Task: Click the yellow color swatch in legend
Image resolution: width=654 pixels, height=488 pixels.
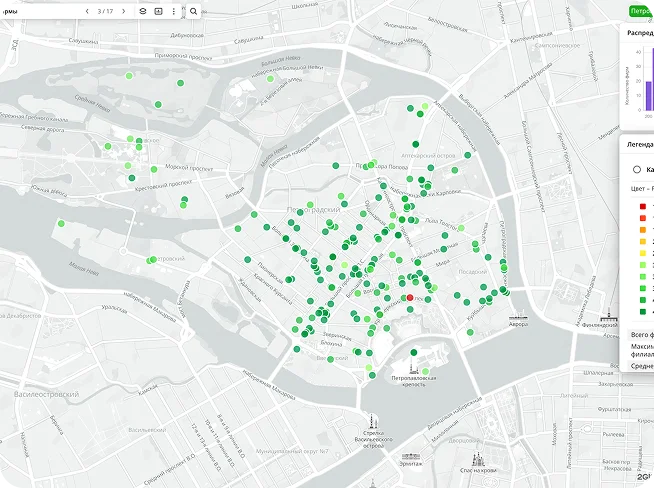Action: [x=643, y=253]
